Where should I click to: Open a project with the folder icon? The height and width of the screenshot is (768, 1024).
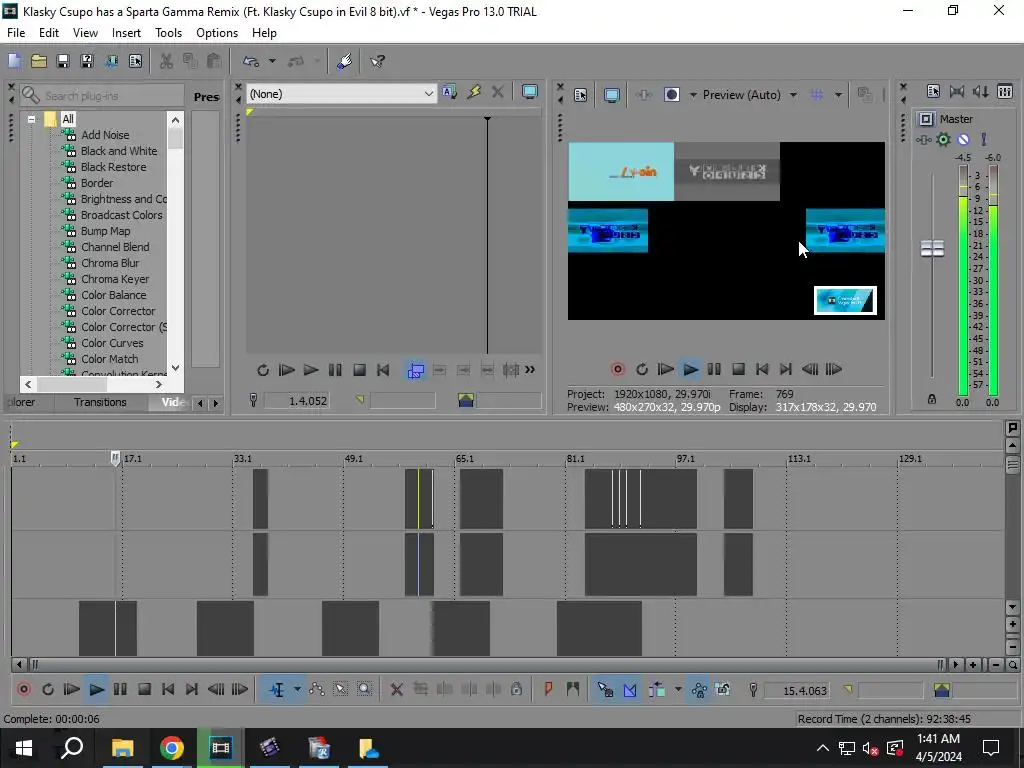[39, 61]
